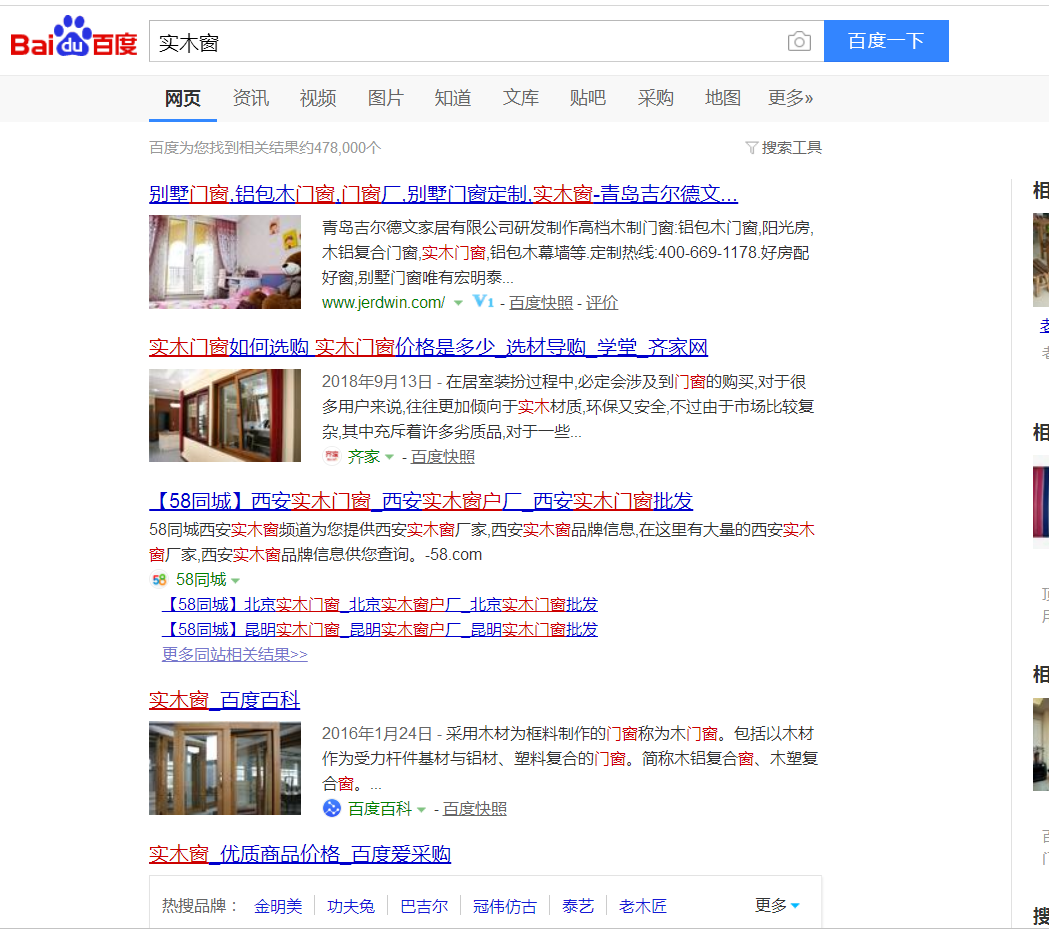Click the 齐家 source name
Image resolution: width=1049 pixels, height=933 pixels.
click(363, 457)
